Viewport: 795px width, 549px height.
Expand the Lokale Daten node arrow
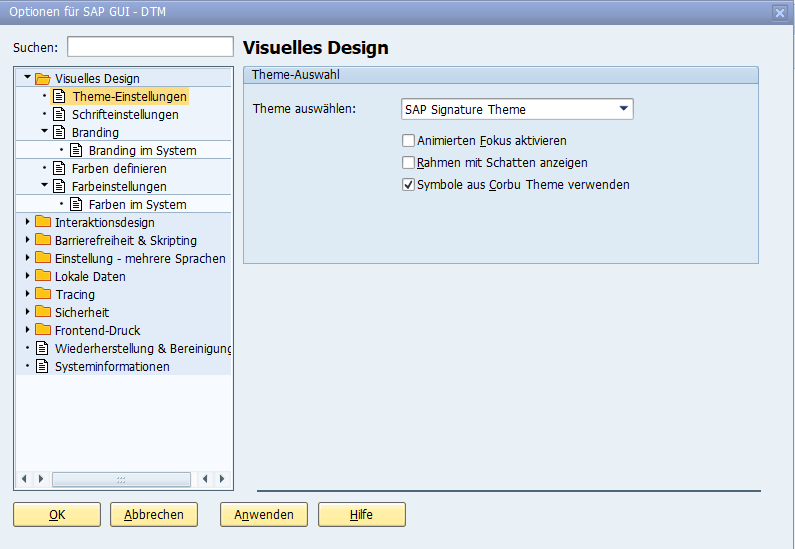pos(28,276)
